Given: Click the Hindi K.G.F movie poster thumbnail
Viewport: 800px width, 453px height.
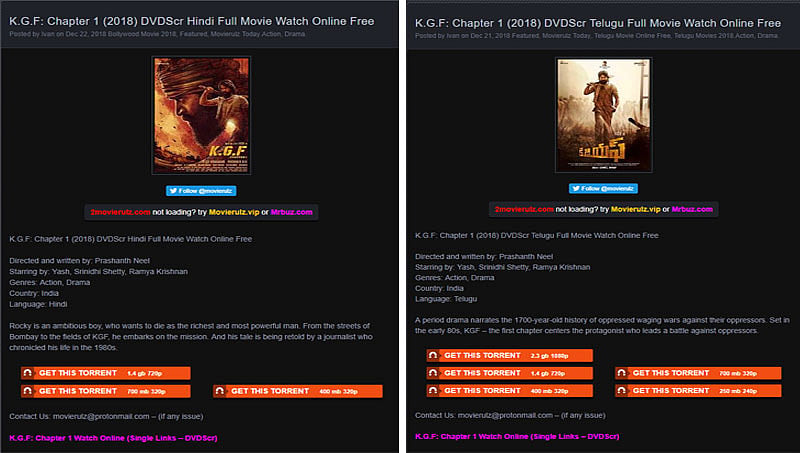Looking at the screenshot, I should tap(201, 115).
